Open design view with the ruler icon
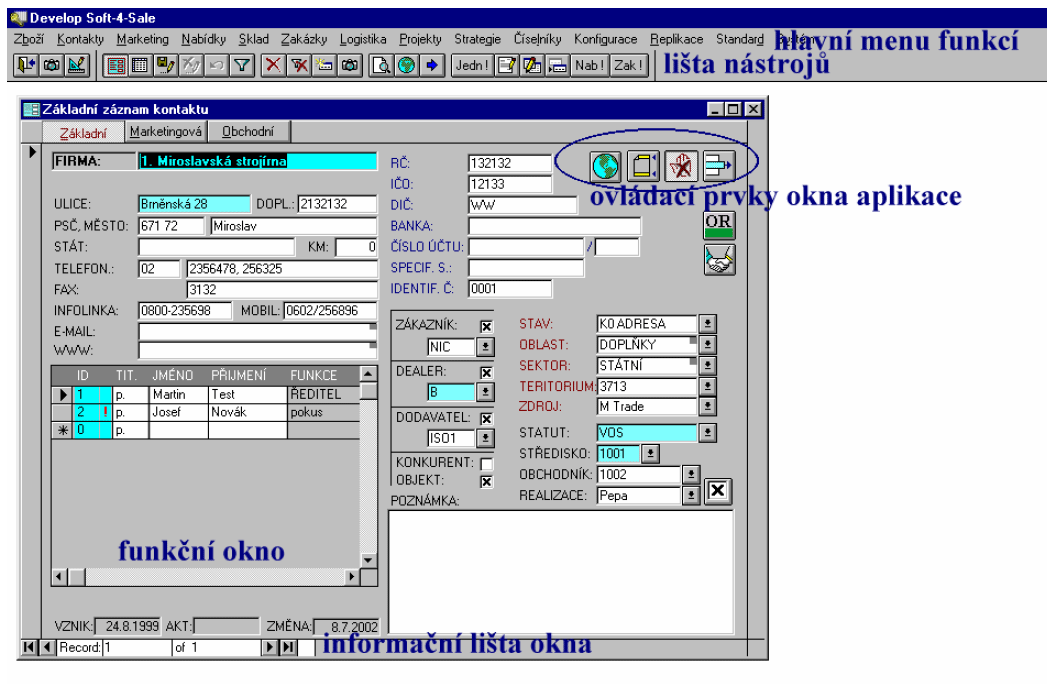This screenshot has width=1054, height=684. 77,66
